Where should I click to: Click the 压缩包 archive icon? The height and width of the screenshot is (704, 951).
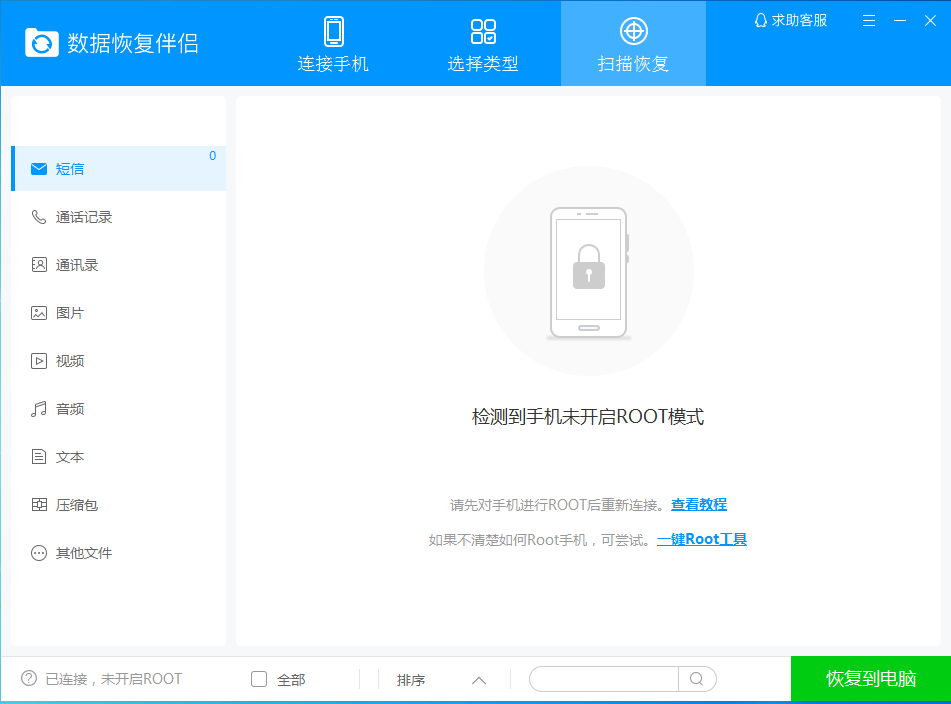point(39,505)
